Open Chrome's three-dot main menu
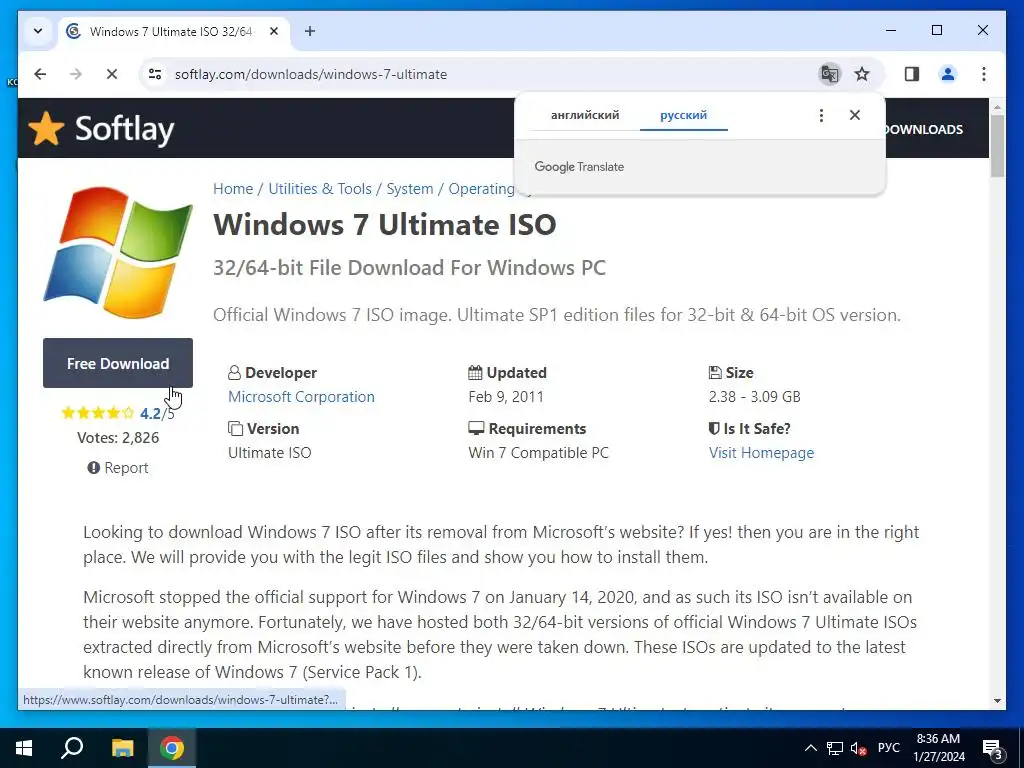The height and width of the screenshot is (768, 1024). (984, 74)
